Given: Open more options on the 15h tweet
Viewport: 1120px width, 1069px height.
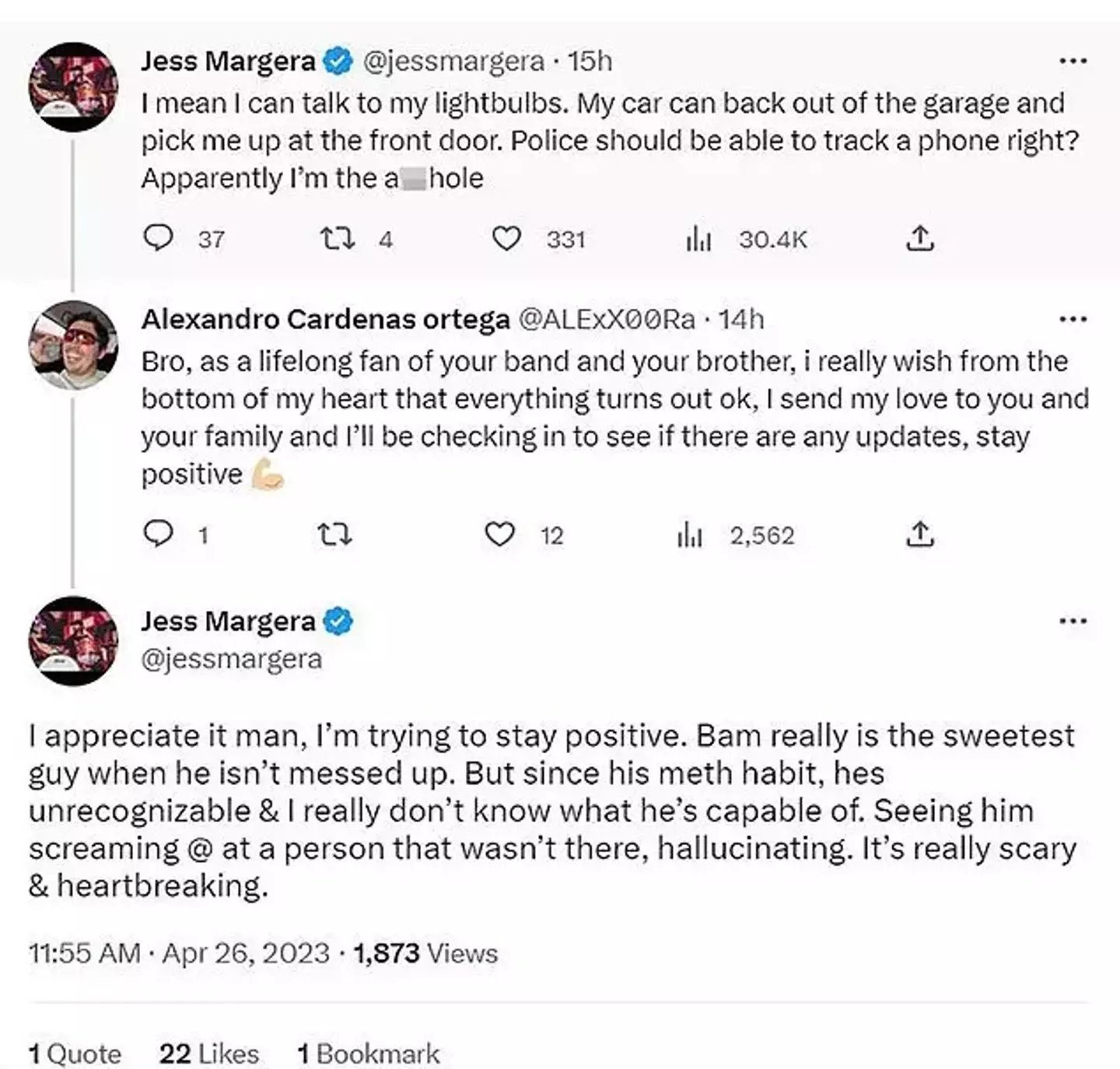Looking at the screenshot, I should coord(1073,61).
